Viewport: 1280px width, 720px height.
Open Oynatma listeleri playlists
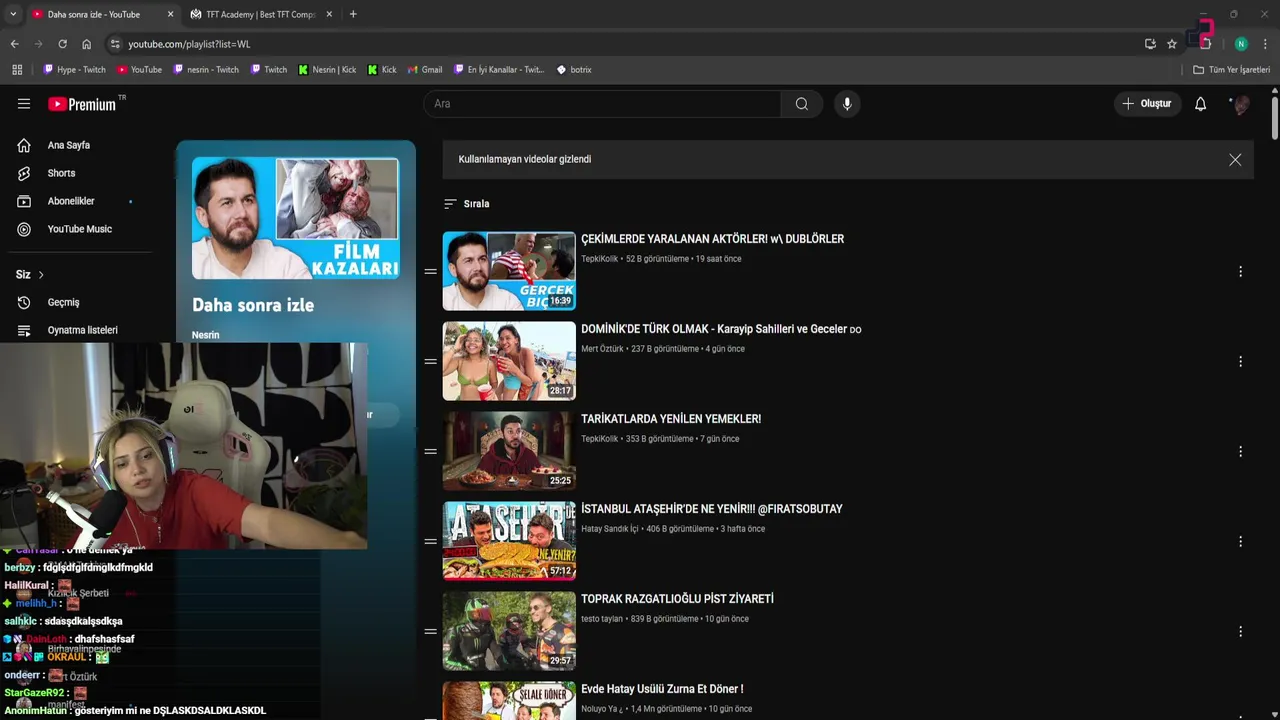[80, 330]
